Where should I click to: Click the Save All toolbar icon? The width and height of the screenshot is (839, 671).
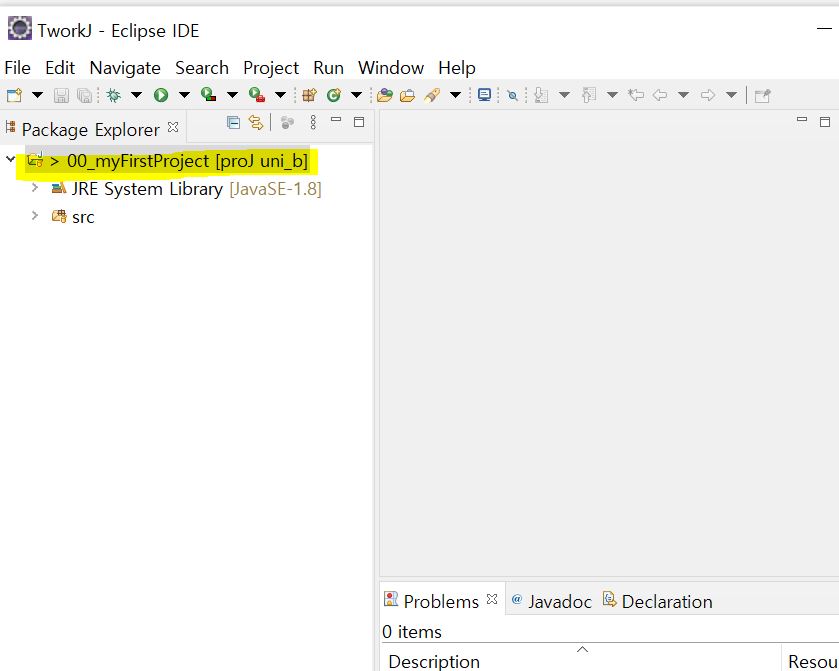click(x=85, y=95)
